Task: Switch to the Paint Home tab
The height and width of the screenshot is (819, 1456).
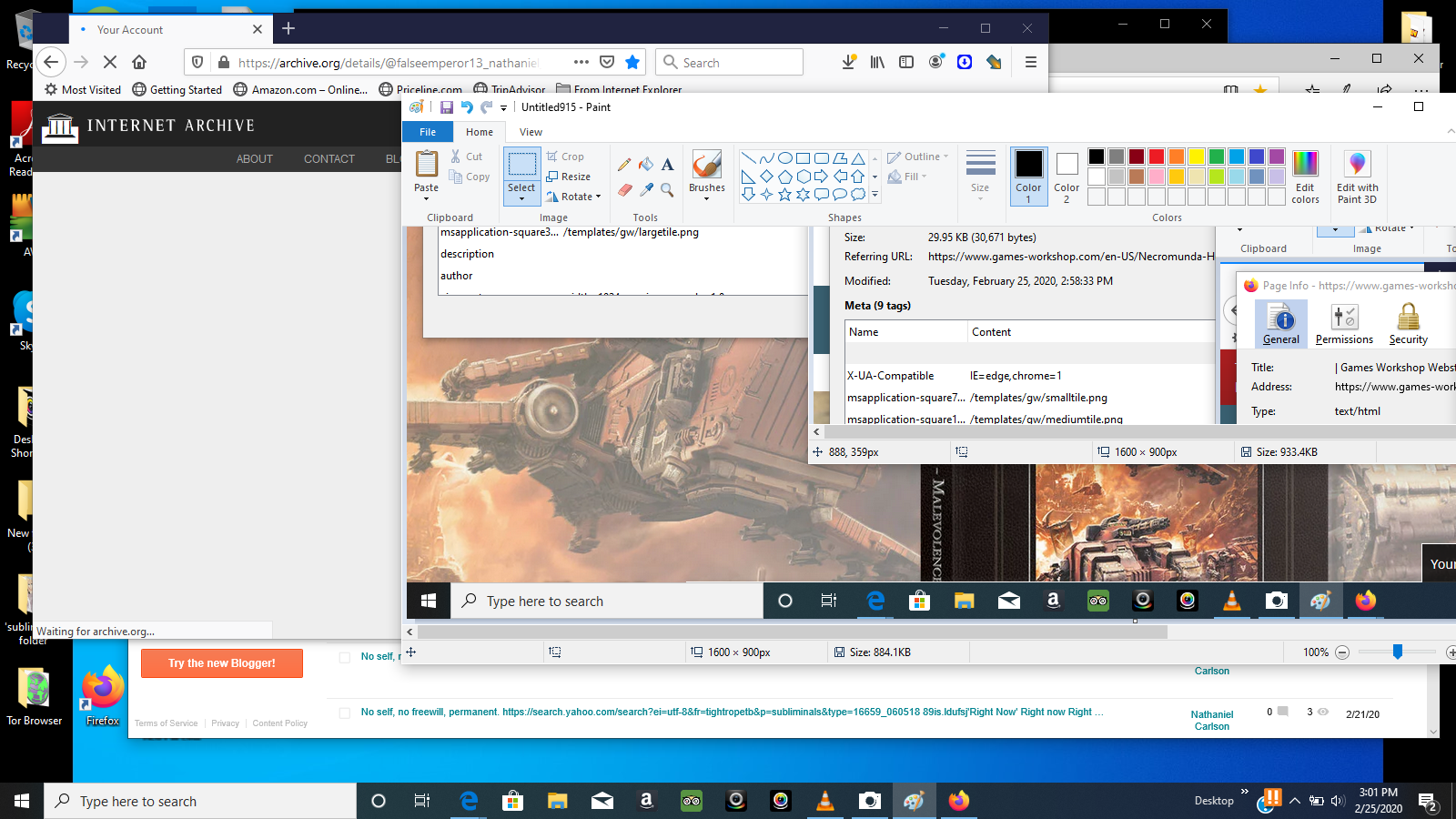Action: coord(480,132)
